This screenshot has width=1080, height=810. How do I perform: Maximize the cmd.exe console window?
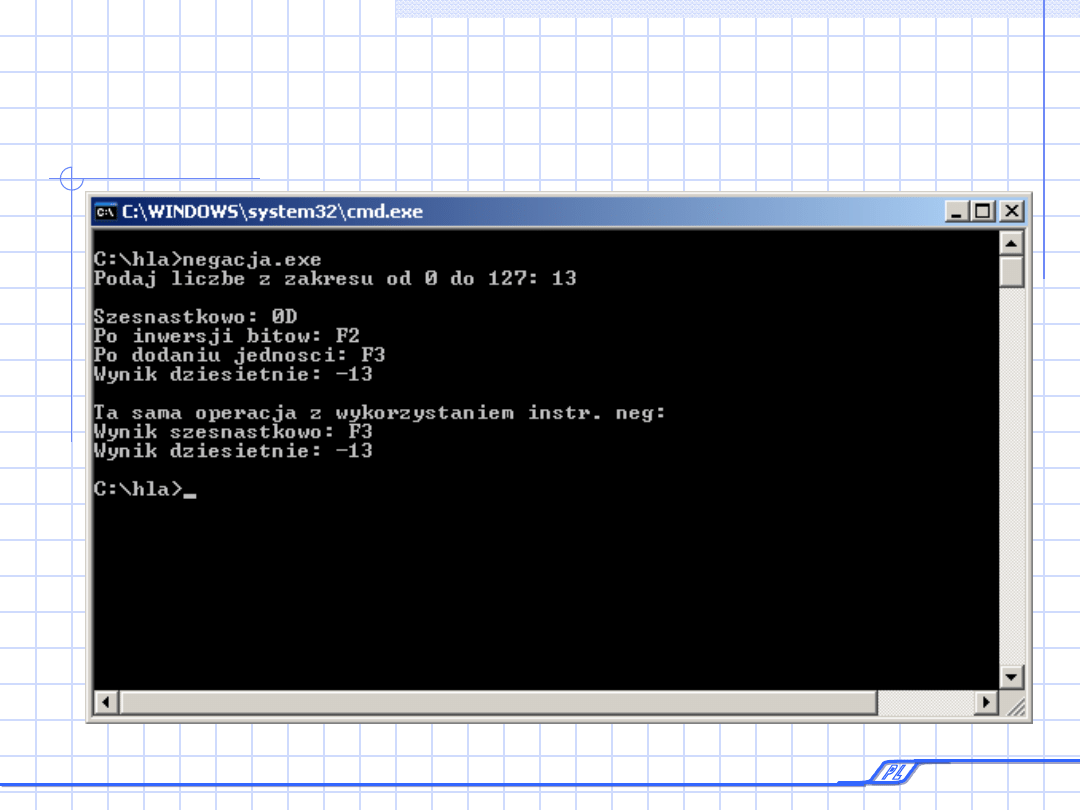pos(984,212)
